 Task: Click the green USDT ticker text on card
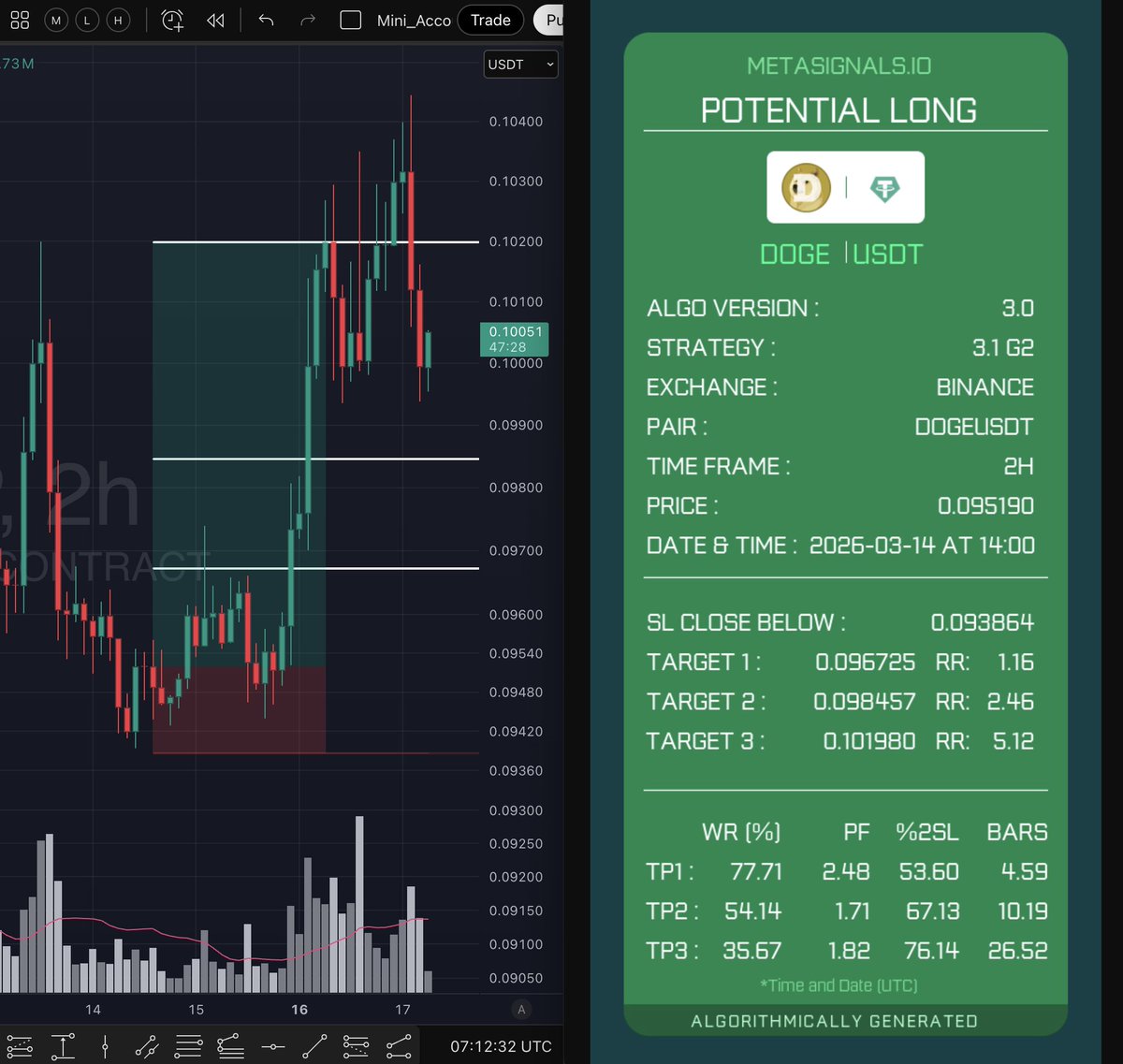pyautogui.click(x=888, y=255)
